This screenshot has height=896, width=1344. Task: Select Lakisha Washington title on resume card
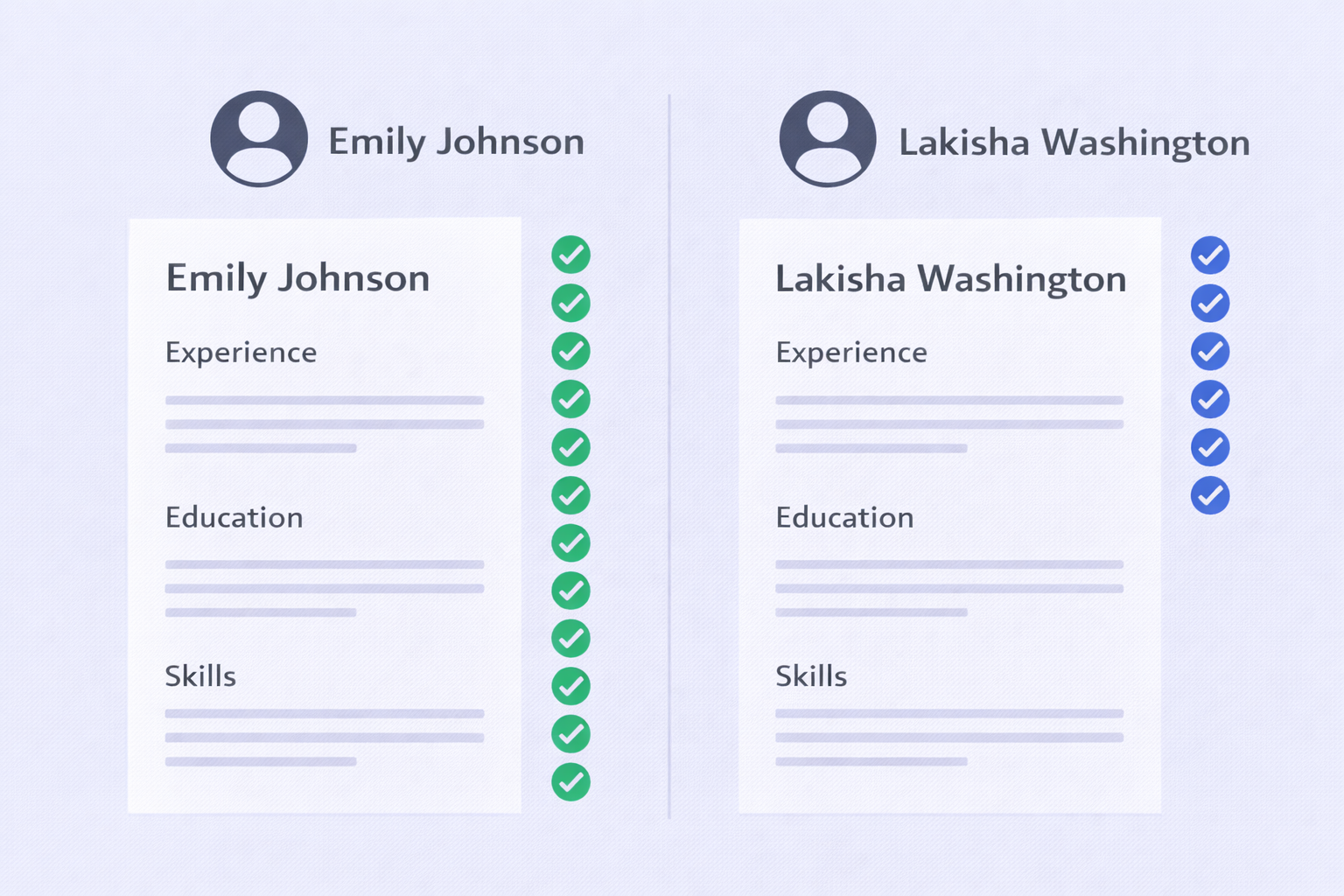[x=950, y=279]
